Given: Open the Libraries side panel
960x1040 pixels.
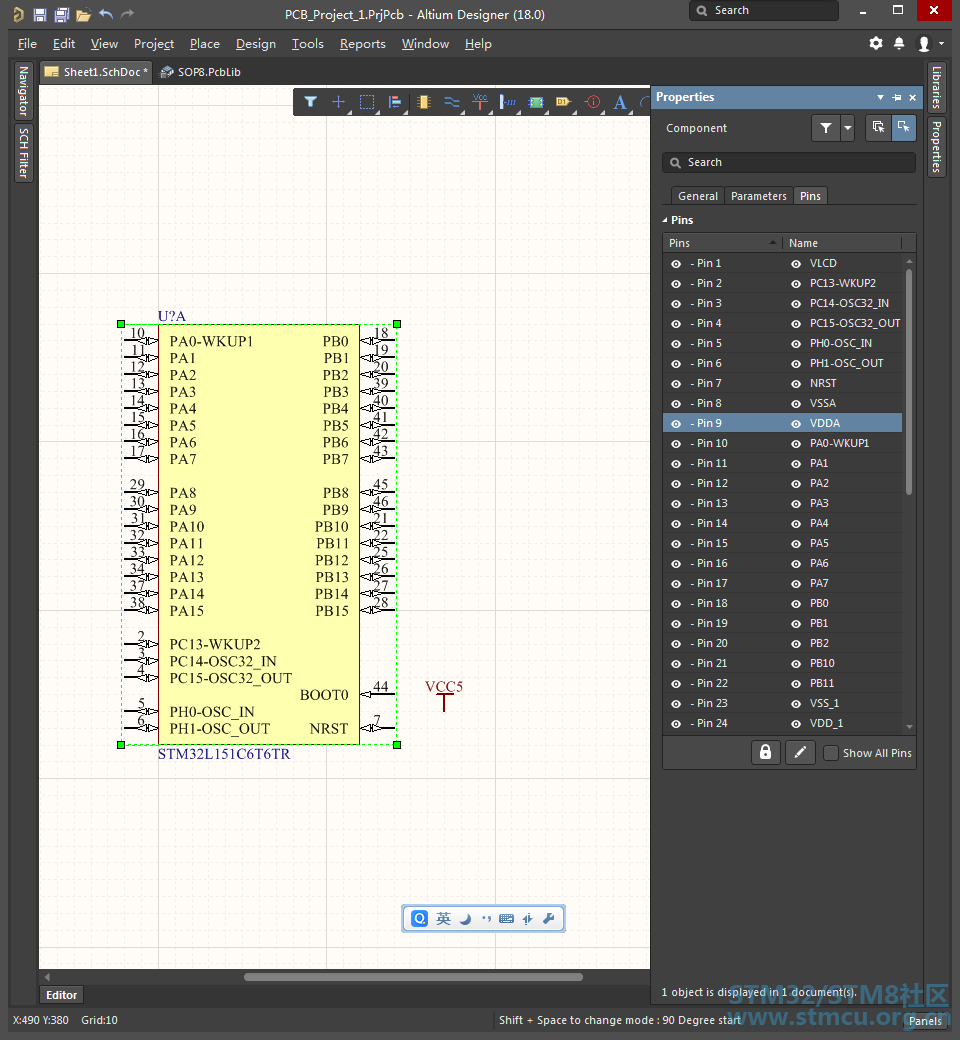Looking at the screenshot, I should (x=936, y=87).
